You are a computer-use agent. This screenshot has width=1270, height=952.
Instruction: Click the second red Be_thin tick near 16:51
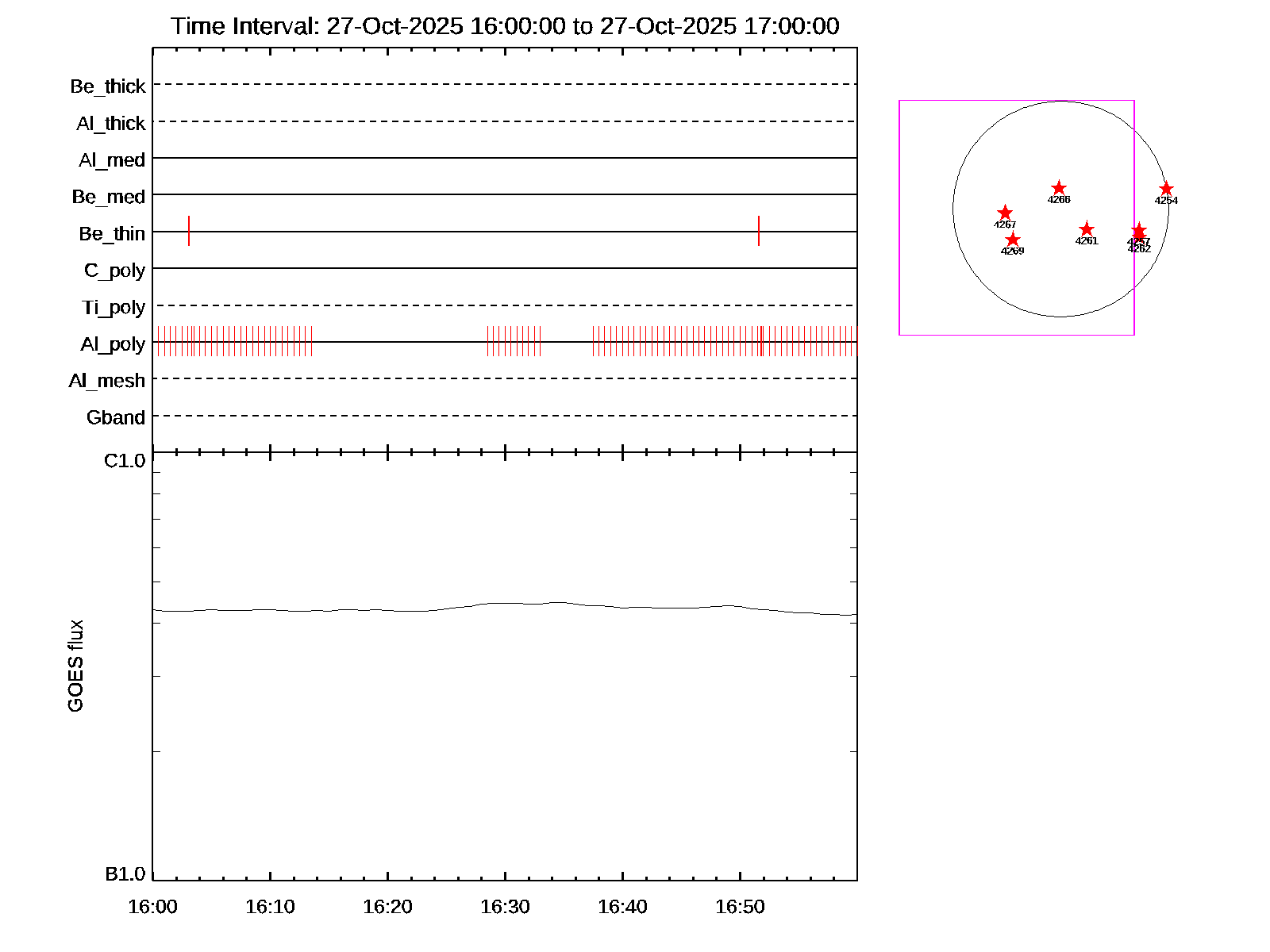759,231
